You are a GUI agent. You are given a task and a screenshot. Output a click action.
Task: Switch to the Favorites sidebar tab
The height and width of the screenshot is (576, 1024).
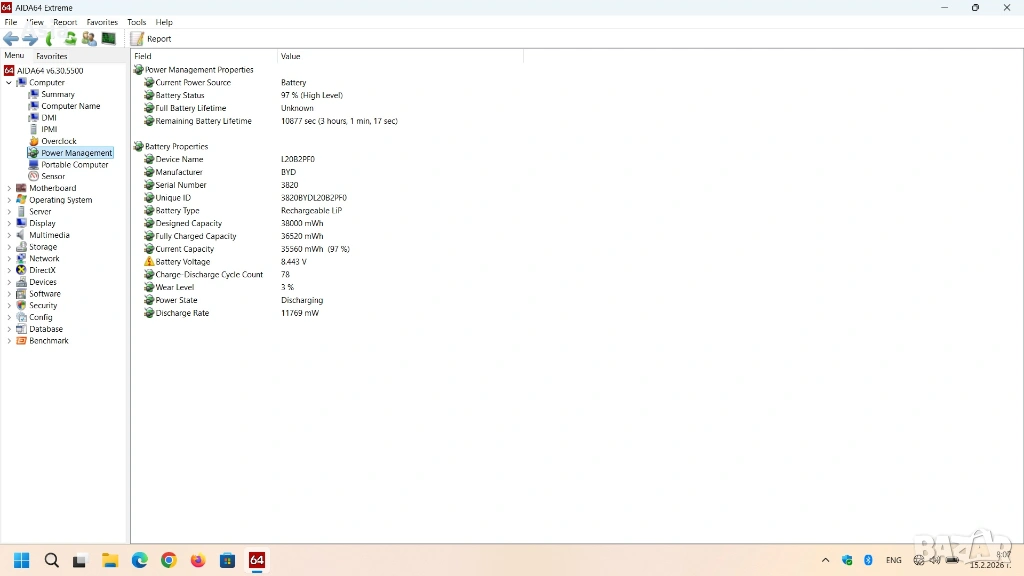tap(52, 56)
